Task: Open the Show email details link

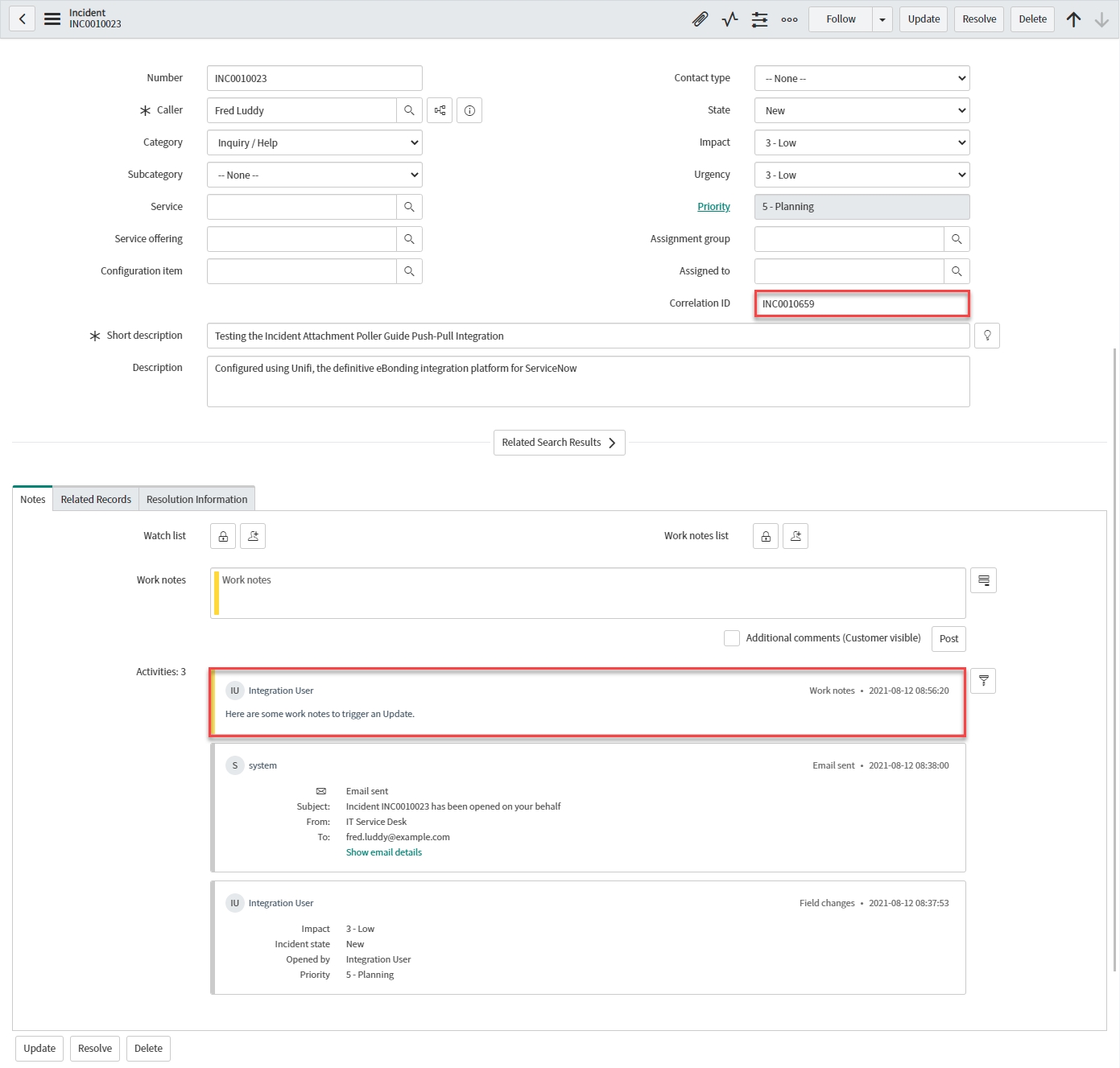Action: pyautogui.click(x=384, y=852)
